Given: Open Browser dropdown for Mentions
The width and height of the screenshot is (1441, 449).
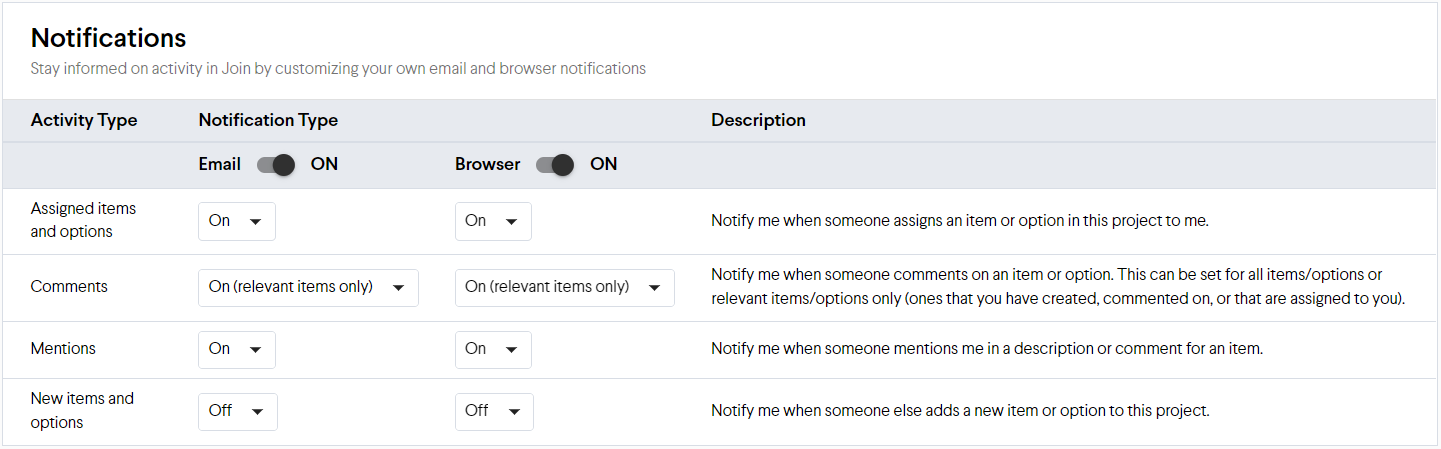Looking at the screenshot, I should coord(493,349).
